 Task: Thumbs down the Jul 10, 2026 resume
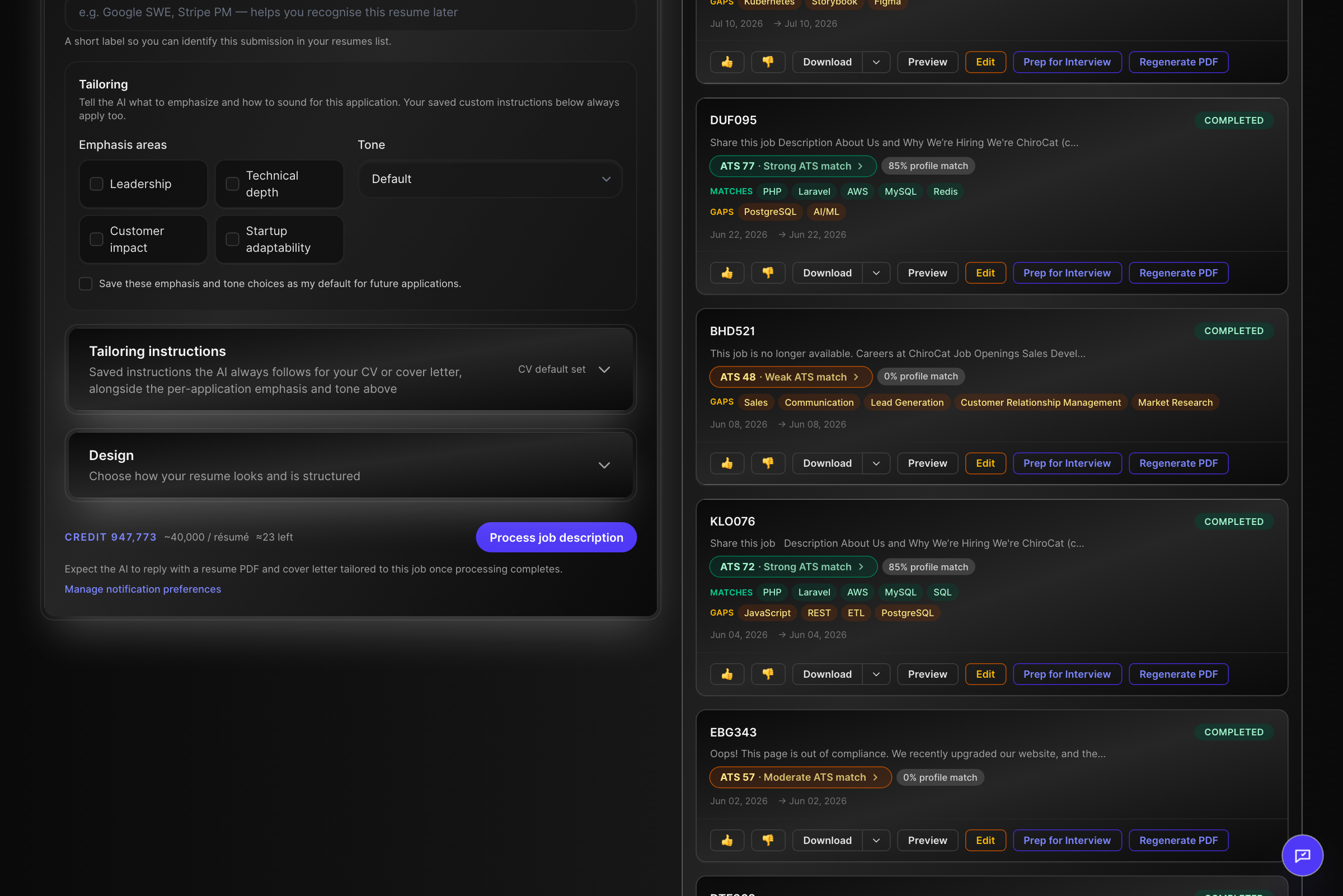click(768, 62)
